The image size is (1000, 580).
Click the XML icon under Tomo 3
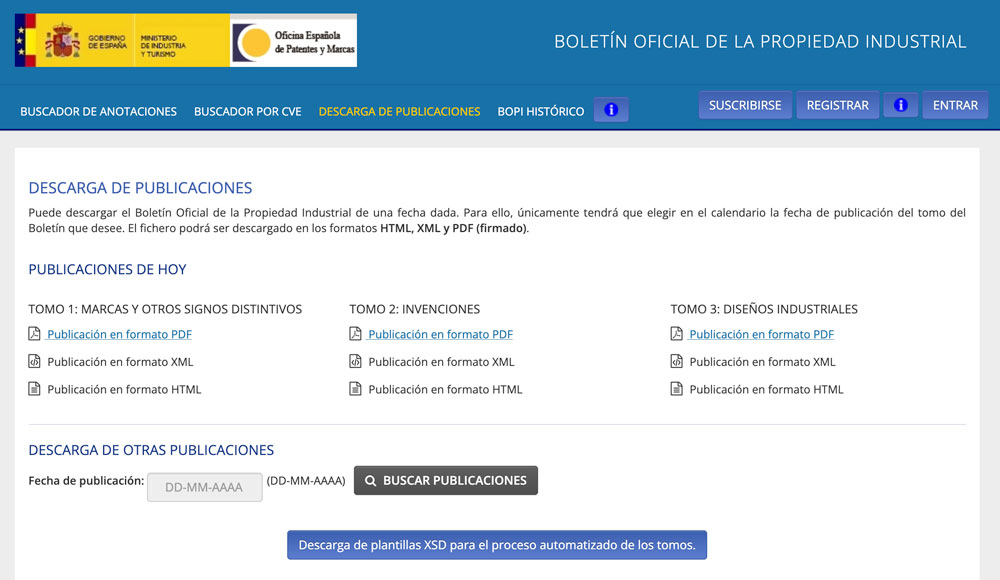pos(678,361)
